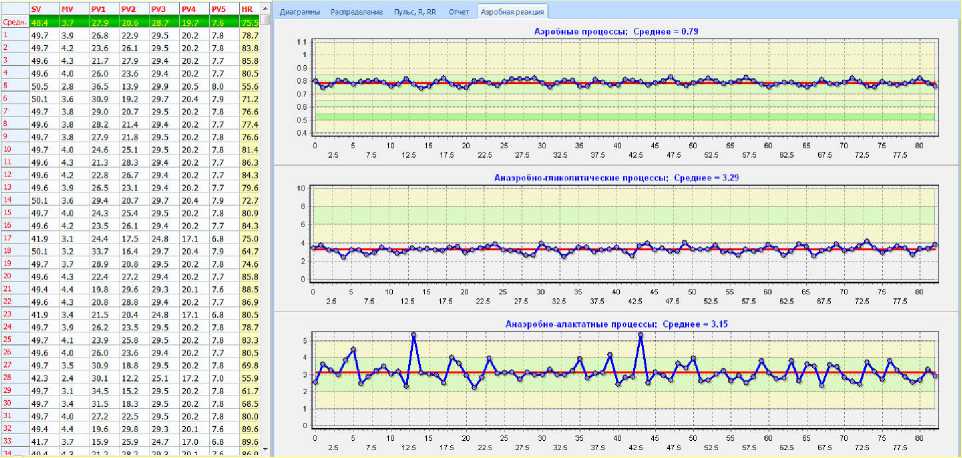Select the average HR cell 75.5
The height and width of the screenshot is (458, 962).
[249, 23]
